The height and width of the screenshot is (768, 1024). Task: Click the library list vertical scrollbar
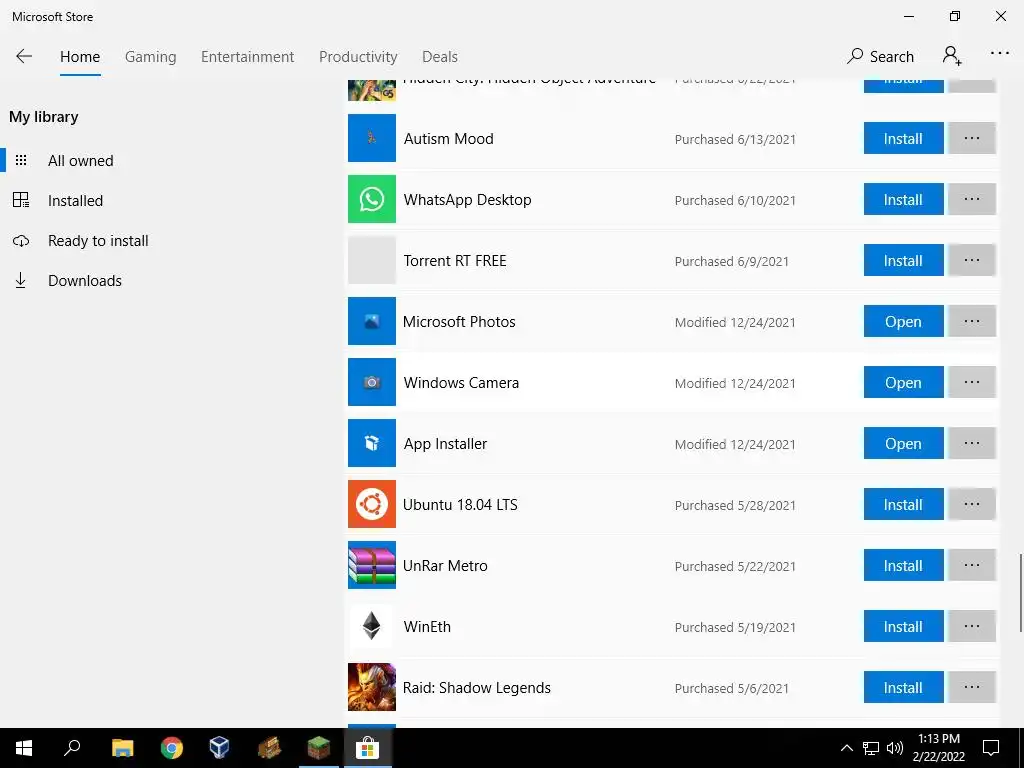pyautogui.click(x=1020, y=593)
